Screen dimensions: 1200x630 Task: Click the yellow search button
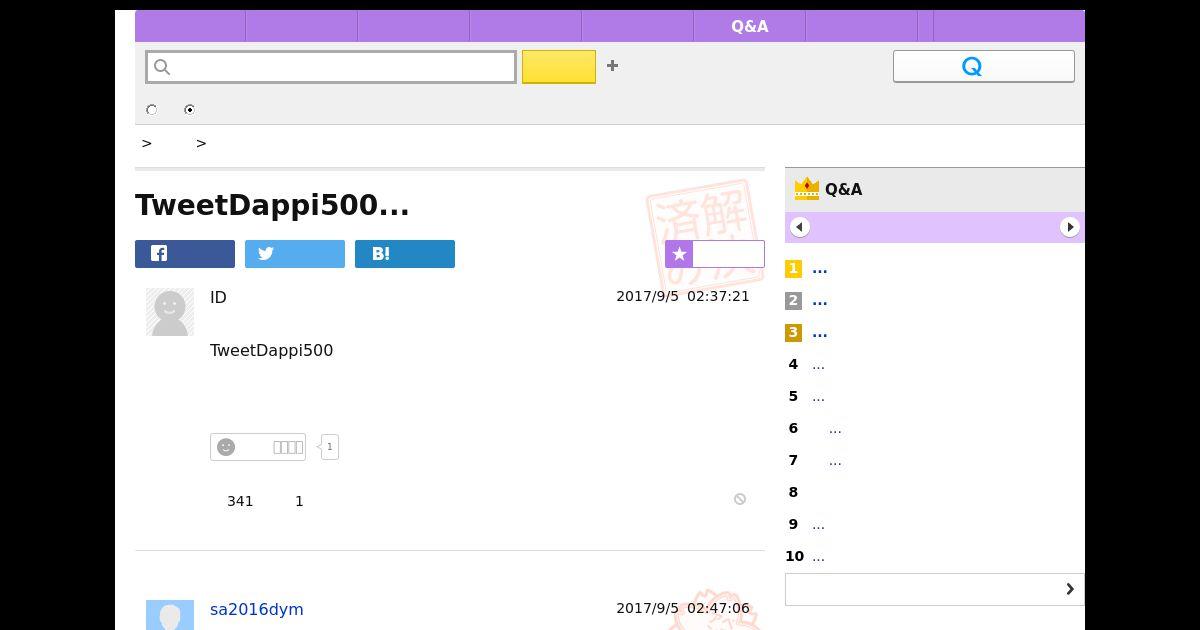pos(559,67)
